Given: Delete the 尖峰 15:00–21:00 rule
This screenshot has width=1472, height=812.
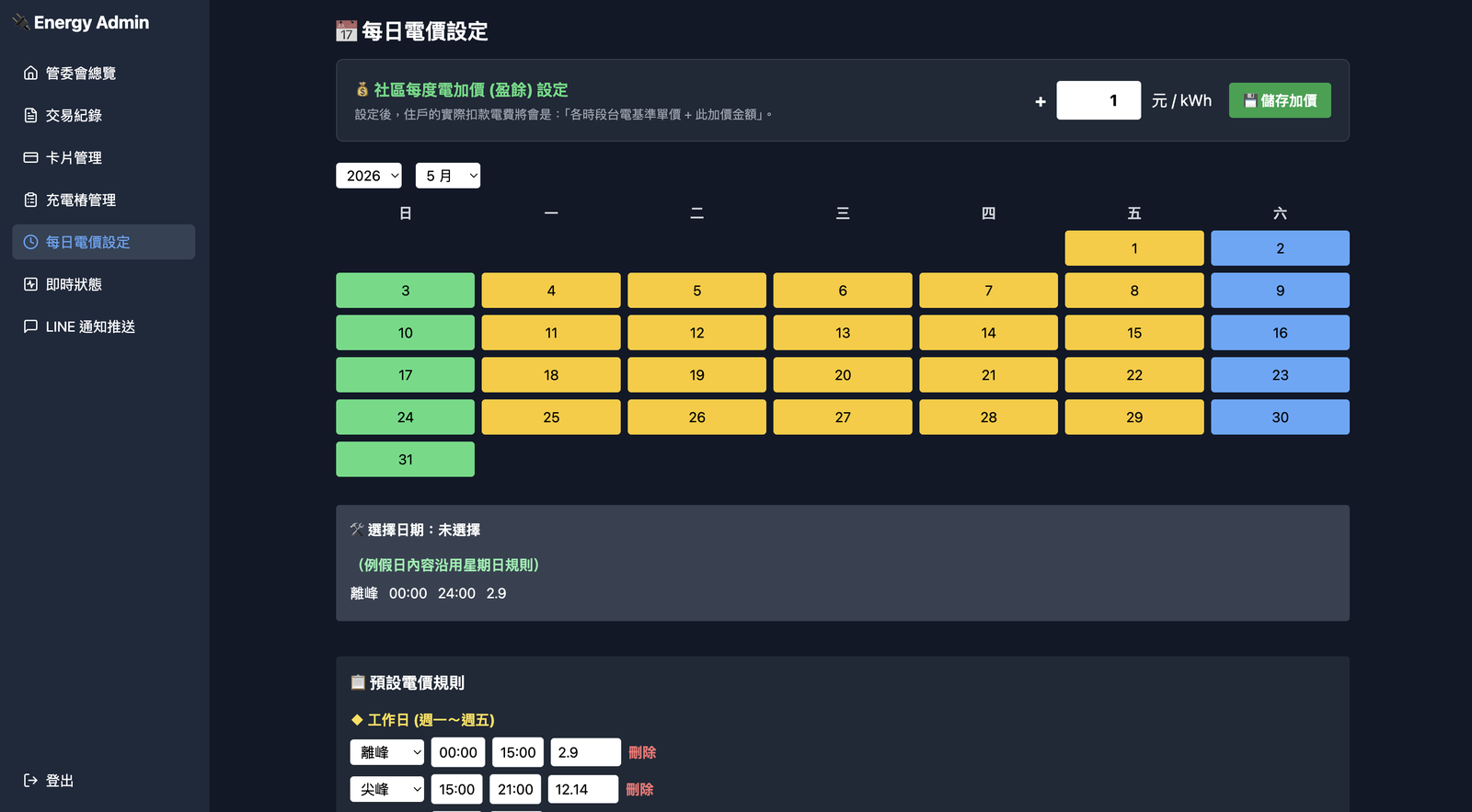Looking at the screenshot, I should 639,789.
